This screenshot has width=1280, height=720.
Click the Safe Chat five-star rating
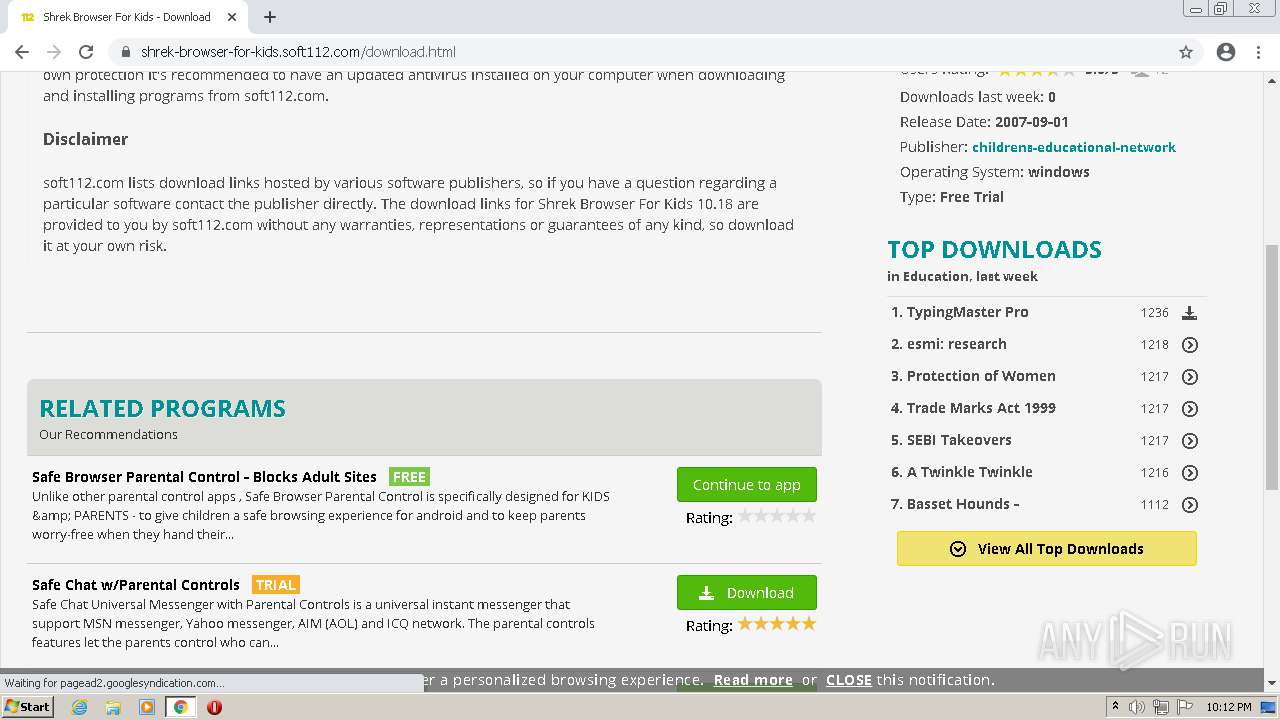pos(777,624)
